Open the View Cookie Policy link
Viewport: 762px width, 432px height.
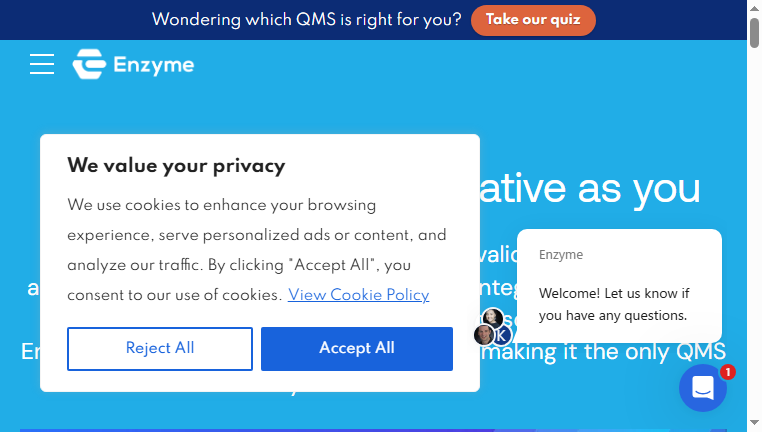[359, 294]
